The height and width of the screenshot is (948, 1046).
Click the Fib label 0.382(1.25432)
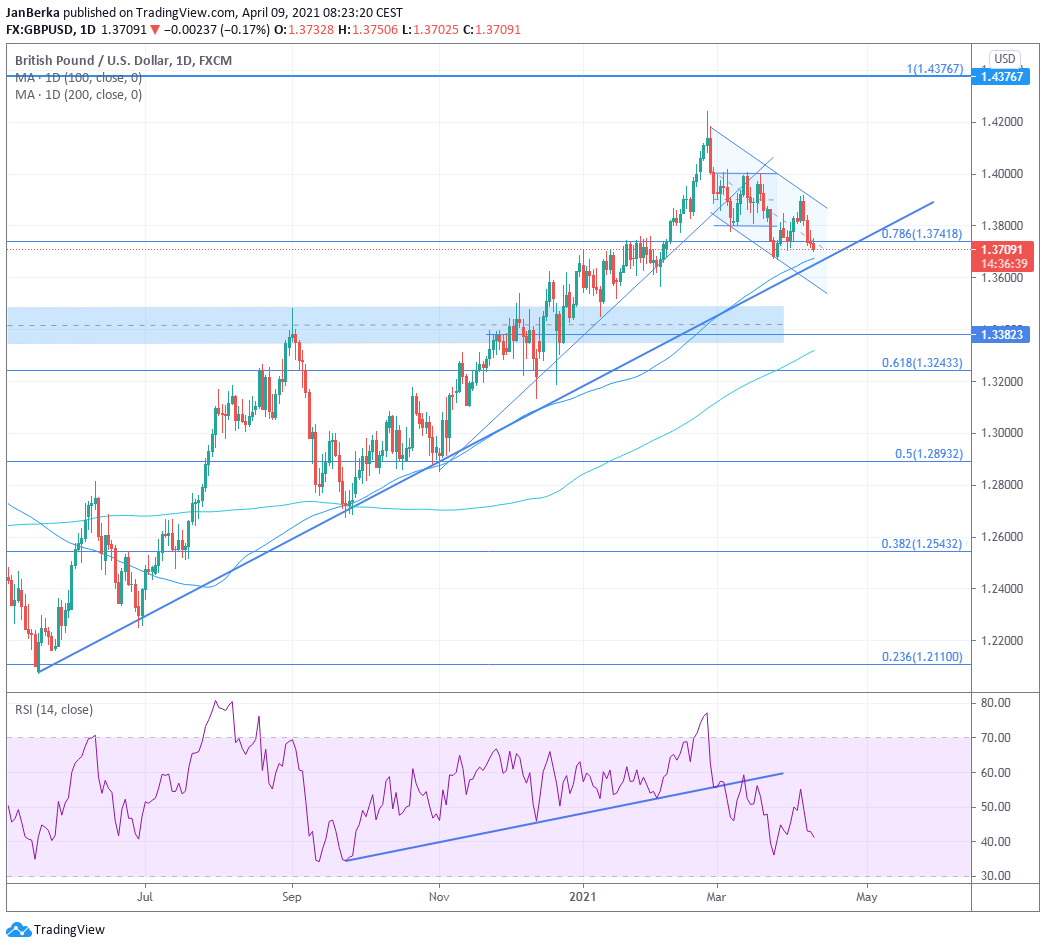tap(921, 544)
